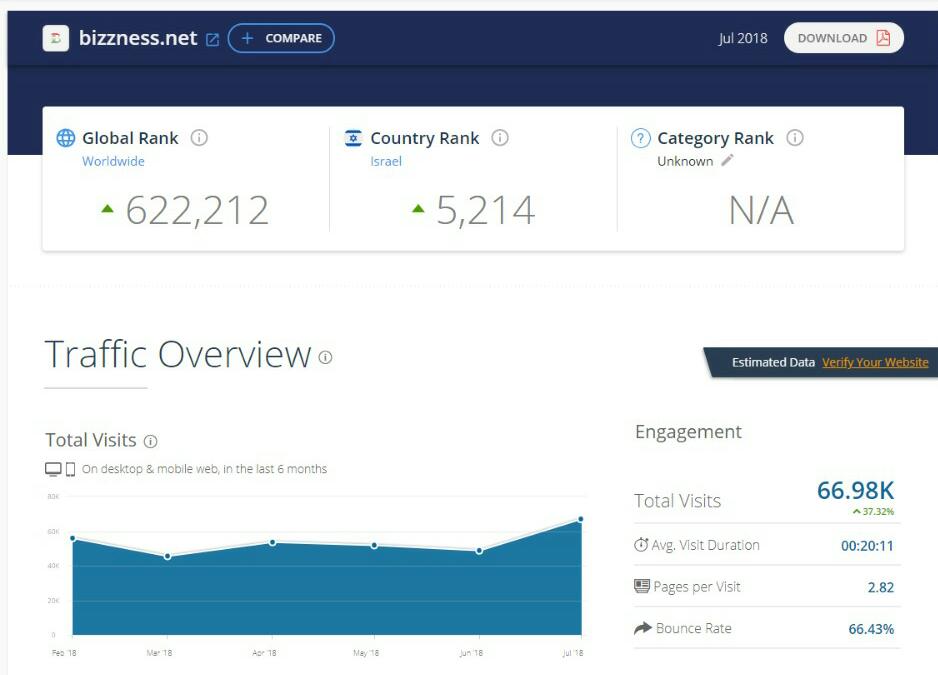Click the question mark Category Rank icon
Image resolution: width=938 pixels, height=675 pixels.
[x=641, y=138]
